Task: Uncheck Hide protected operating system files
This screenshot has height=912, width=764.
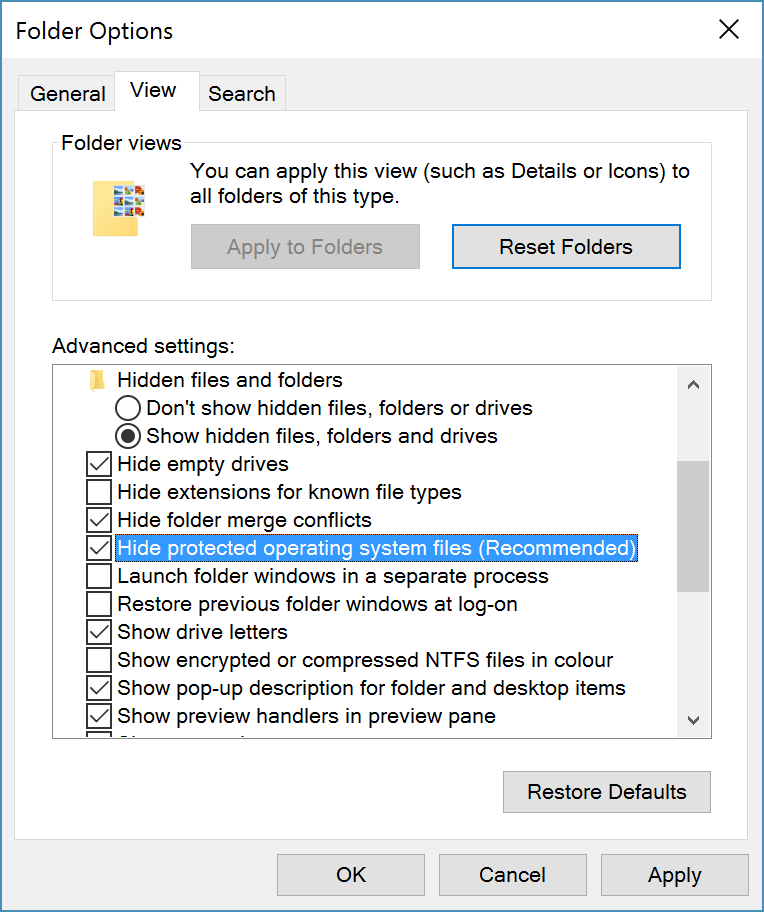Action: pyautogui.click(x=99, y=548)
